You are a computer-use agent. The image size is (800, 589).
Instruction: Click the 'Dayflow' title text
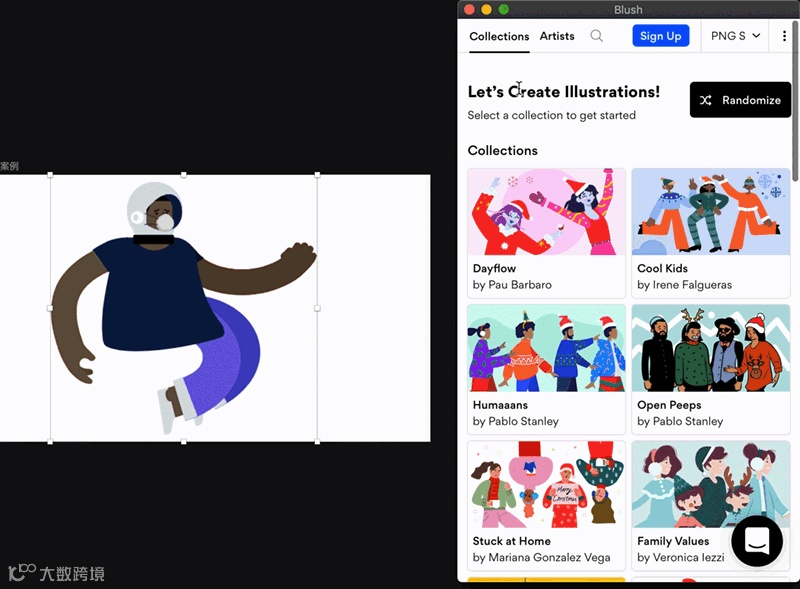(494, 268)
